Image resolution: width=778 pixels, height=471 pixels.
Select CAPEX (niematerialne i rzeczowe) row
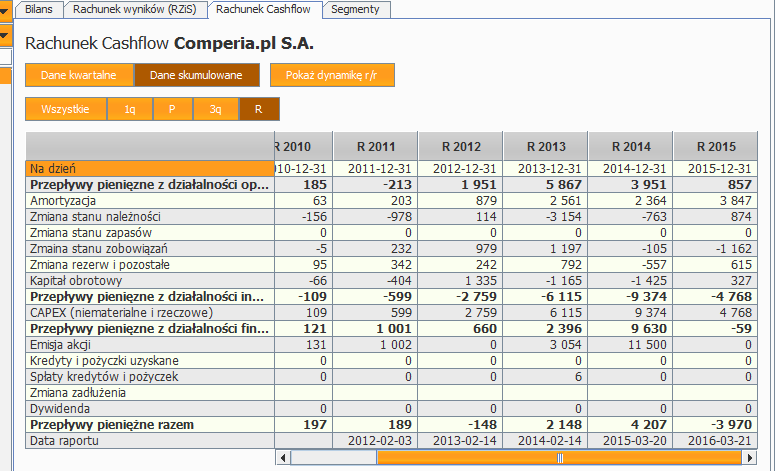pos(150,313)
